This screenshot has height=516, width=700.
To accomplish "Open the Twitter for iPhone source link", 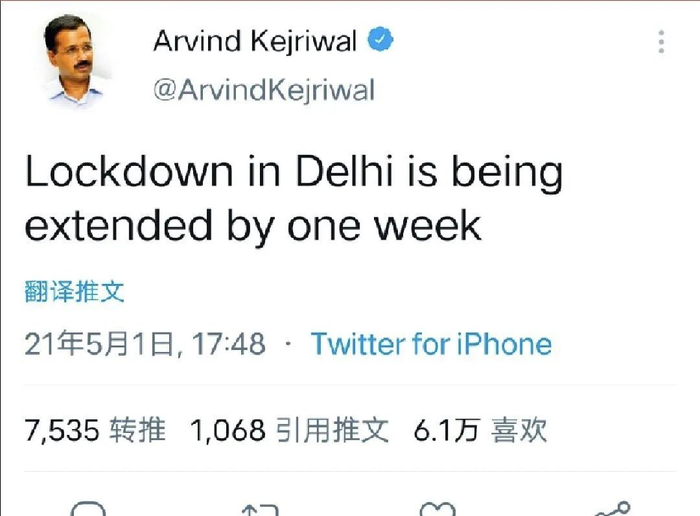I will tap(431, 345).
